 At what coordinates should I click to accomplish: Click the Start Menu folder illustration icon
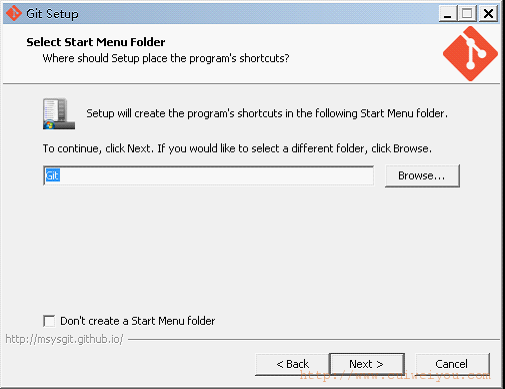pos(59,113)
